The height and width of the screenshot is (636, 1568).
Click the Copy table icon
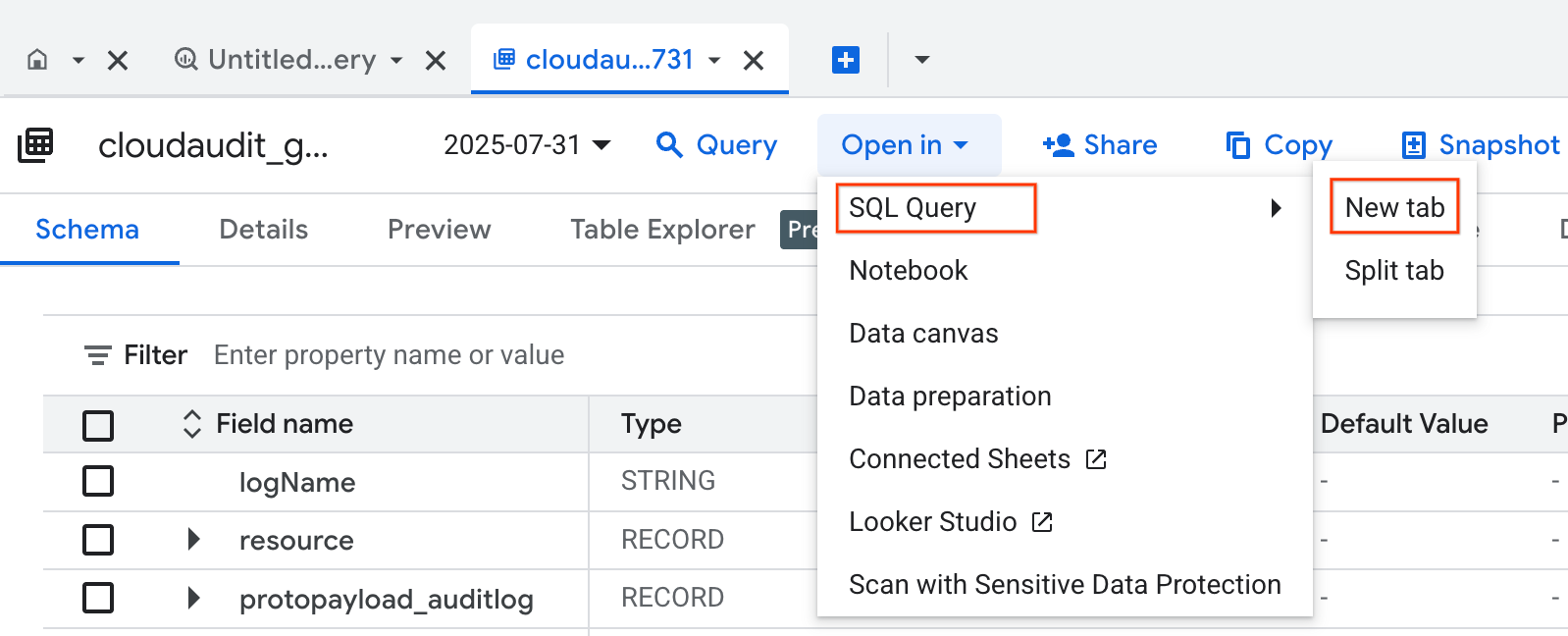tap(1238, 145)
